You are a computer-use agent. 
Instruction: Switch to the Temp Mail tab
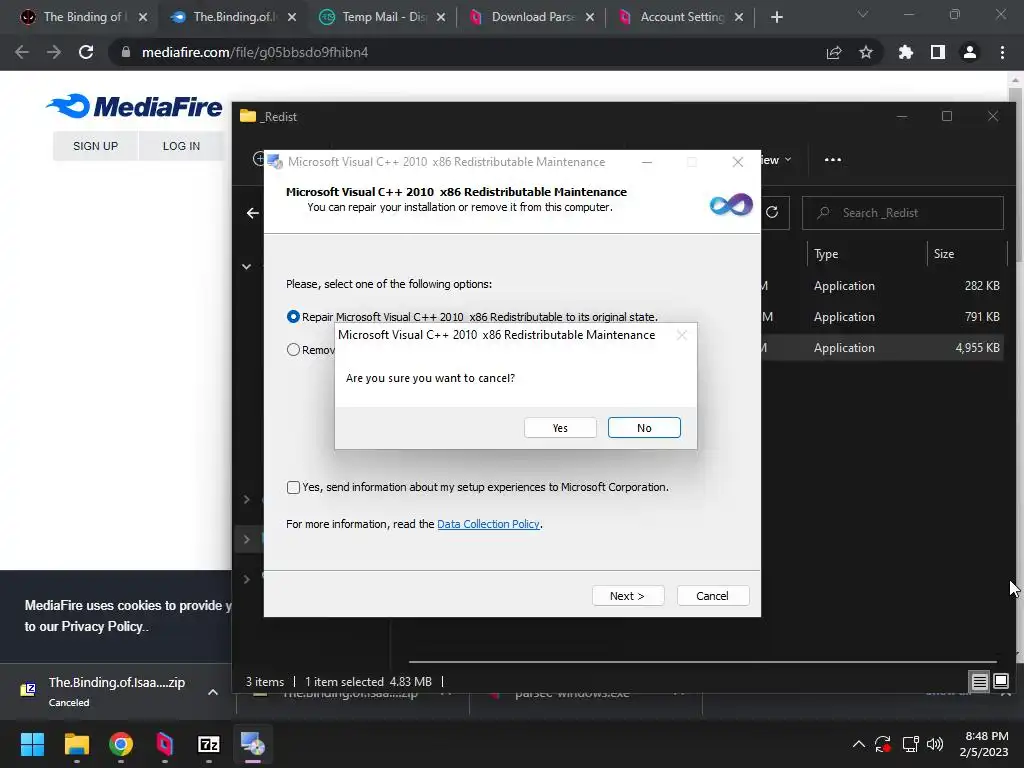tap(380, 17)
